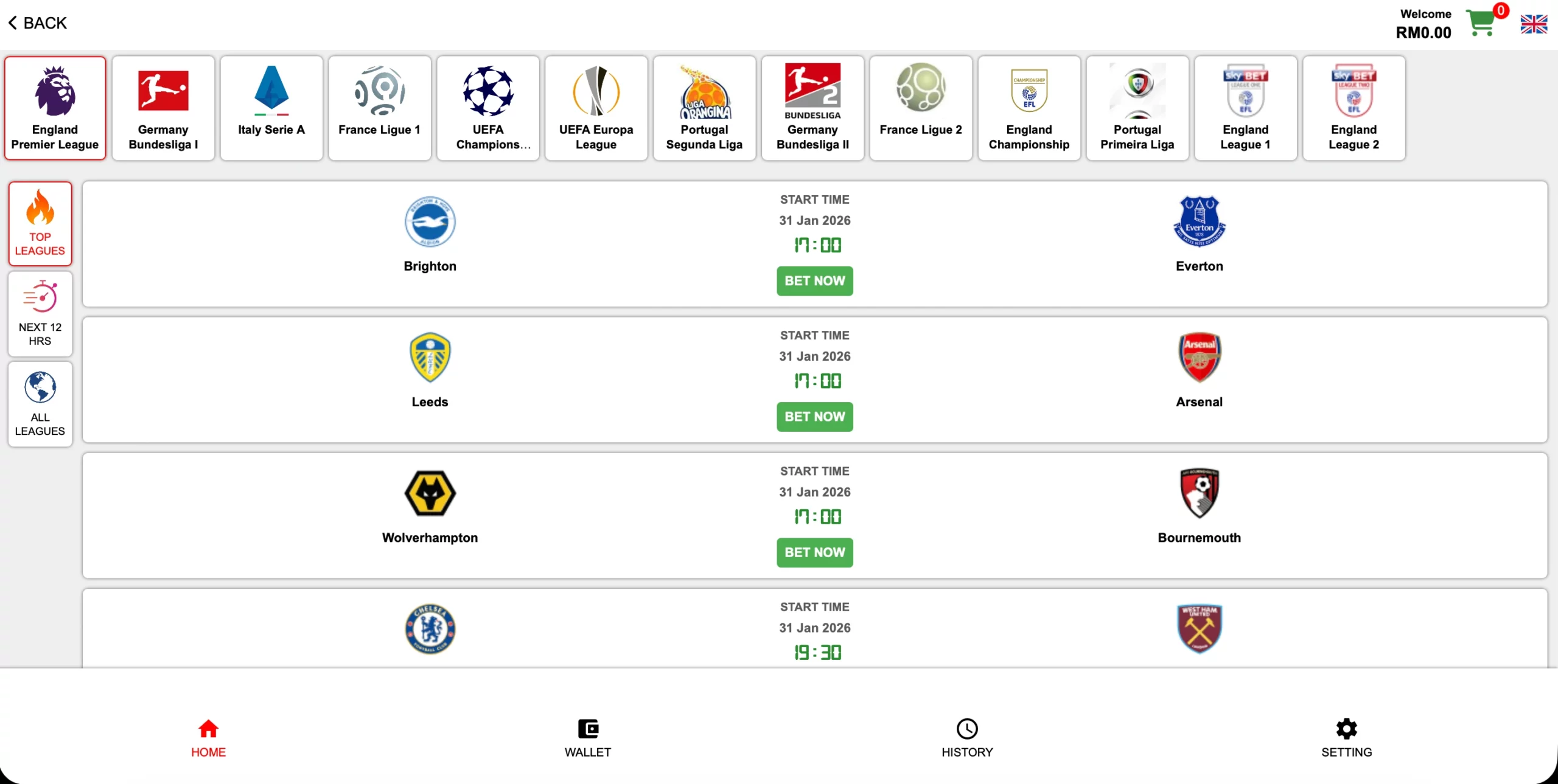This screenshot has height=784, width=1558.
Task: Choose England Championship league tile
Action: coord(1029,108)
